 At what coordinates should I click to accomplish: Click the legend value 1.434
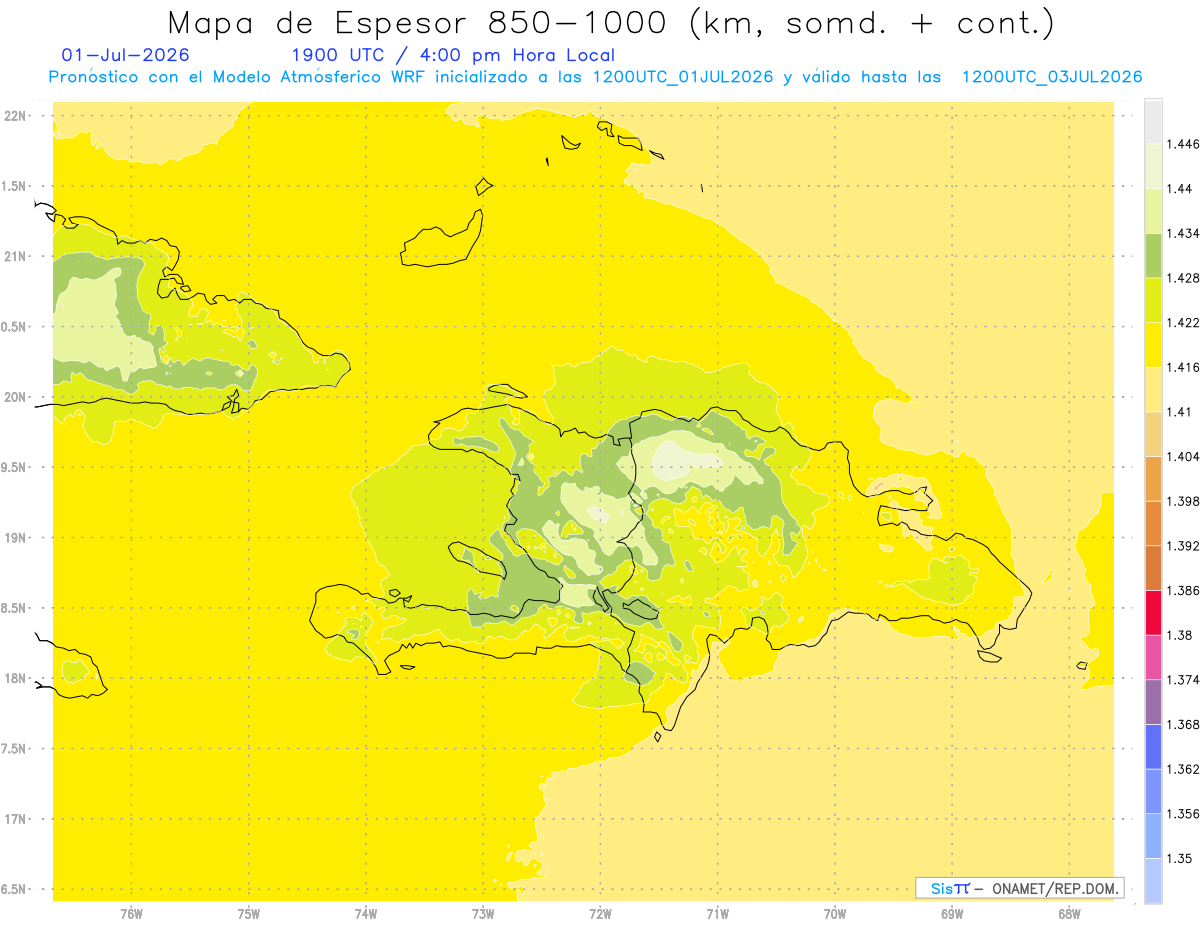(x=1184, y=233)
